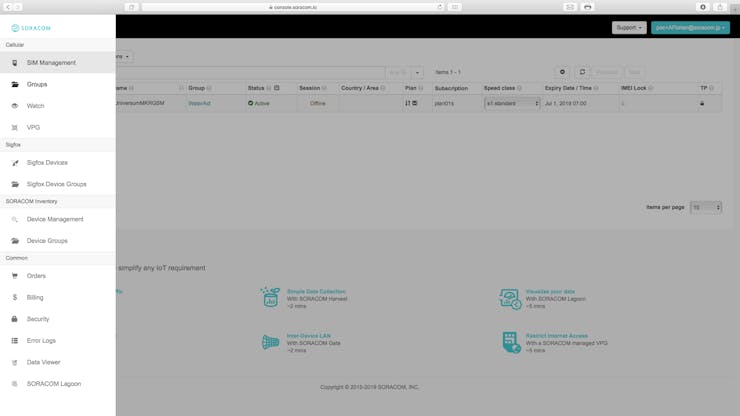The width and height of the screenshot is (740, 416).
Task: Open the partly hidden Actions dropdown
Action: (124, 57)
